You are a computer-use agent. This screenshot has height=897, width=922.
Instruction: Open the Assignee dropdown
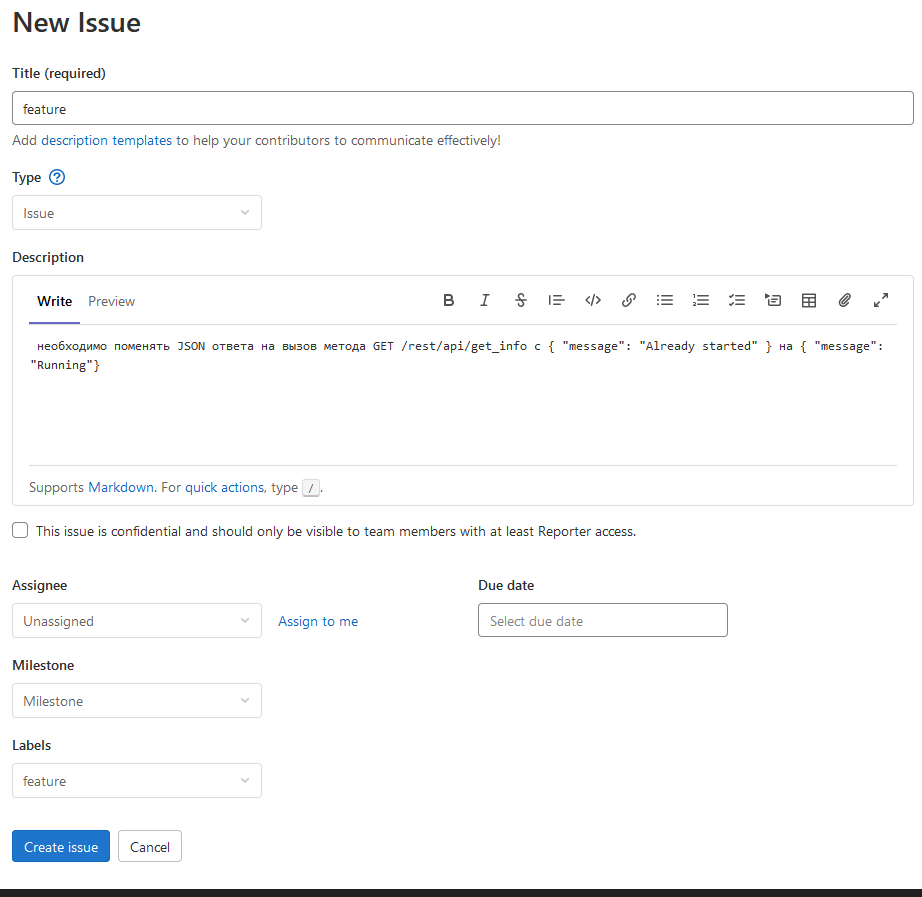coord(136,620)
